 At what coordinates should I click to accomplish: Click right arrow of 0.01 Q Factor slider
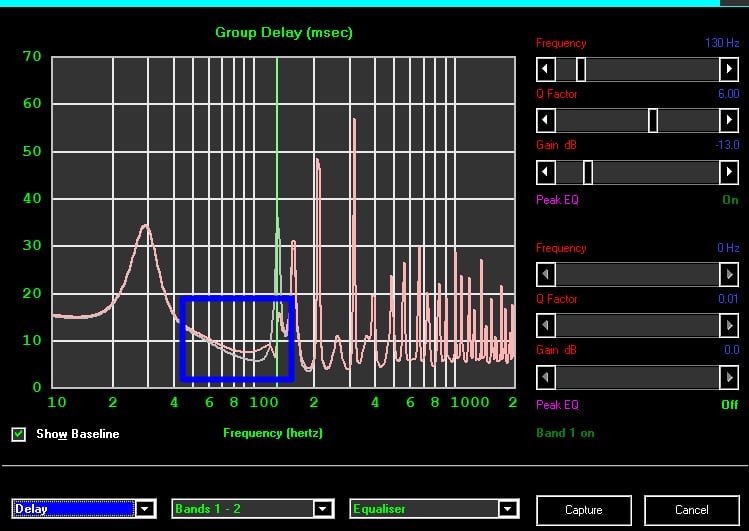pyautogui.click(x=729, y=326)
